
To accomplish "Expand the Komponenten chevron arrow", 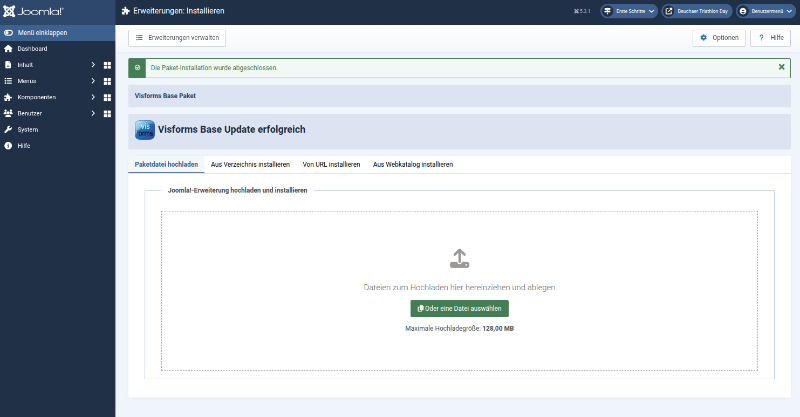I will click(93, 97).
